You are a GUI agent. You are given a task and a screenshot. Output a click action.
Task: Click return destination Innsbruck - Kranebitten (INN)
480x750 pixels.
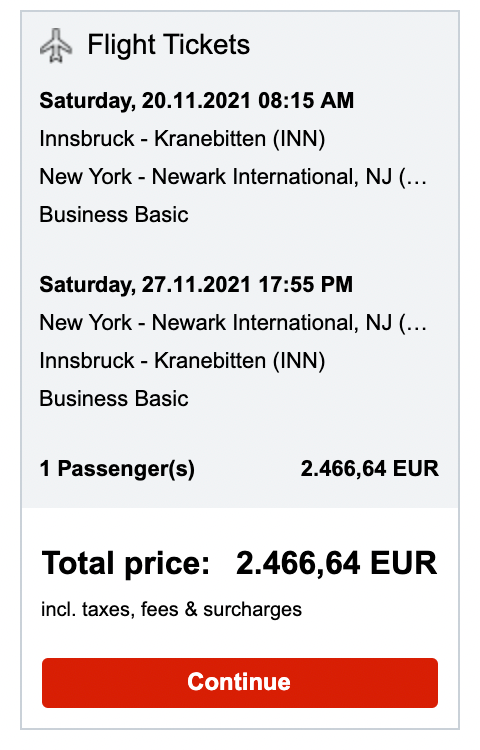[182, 361]
